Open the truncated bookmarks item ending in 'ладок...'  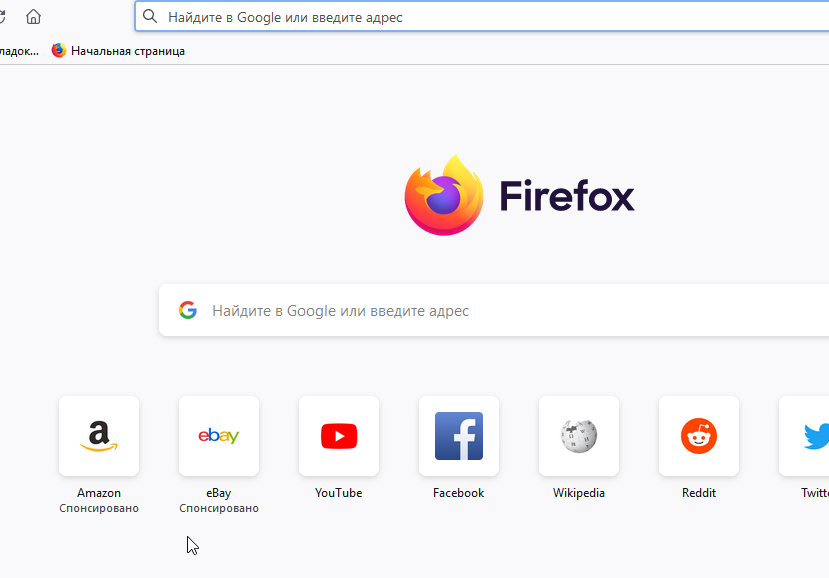tap(20, 51)
